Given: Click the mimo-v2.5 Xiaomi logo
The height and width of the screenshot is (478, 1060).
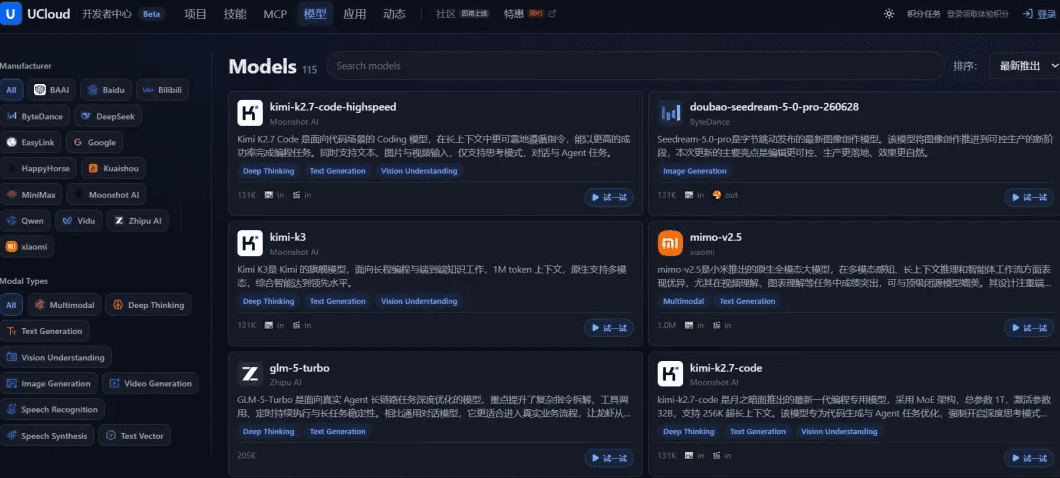Looking at the screenshot, I should pyautogui.click(x=671, y=243).
